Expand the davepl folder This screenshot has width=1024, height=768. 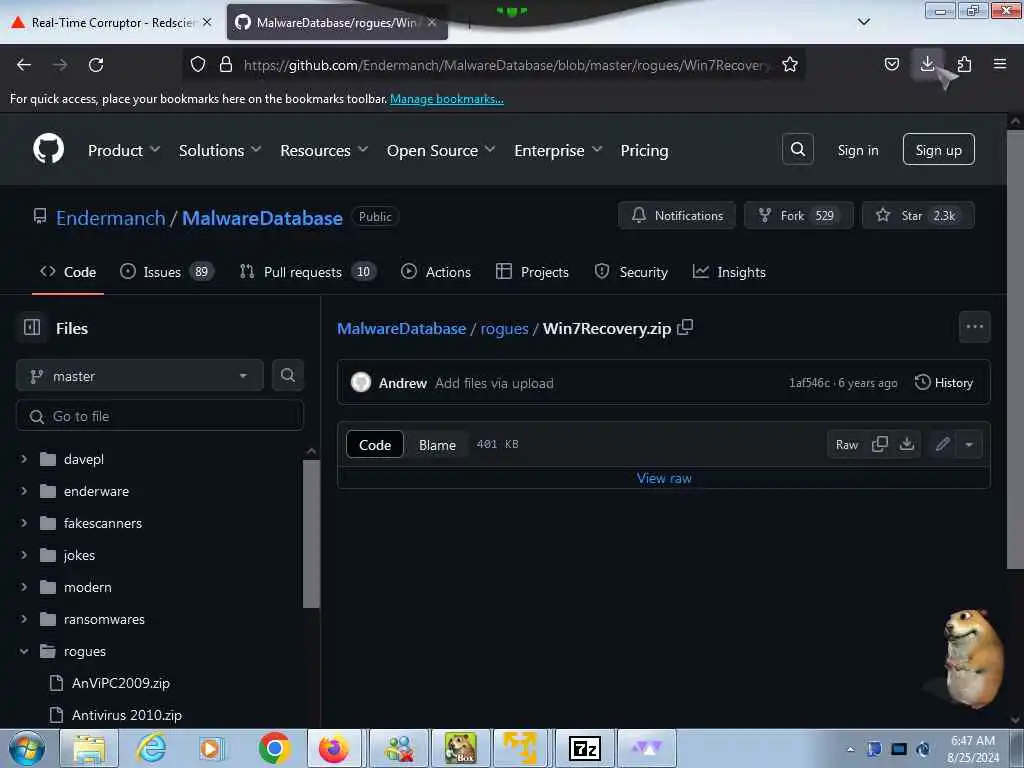[x=24, y=458]
